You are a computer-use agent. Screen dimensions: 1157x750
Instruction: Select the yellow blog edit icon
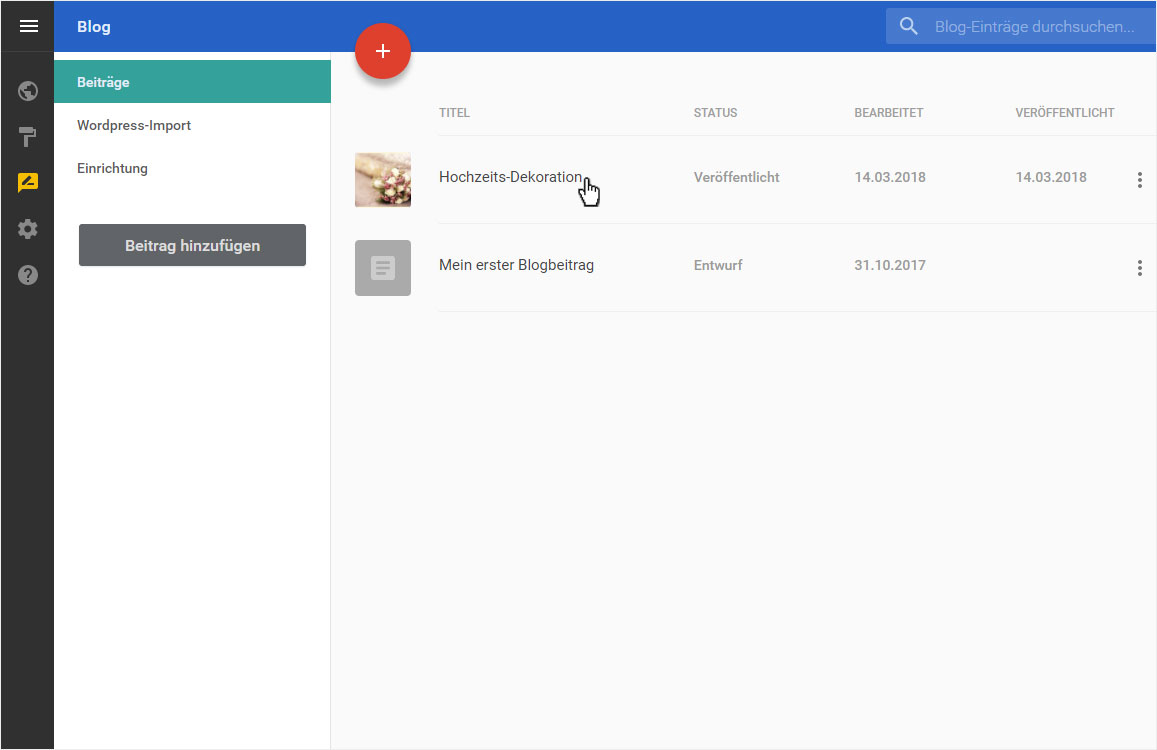click(28, 182)
